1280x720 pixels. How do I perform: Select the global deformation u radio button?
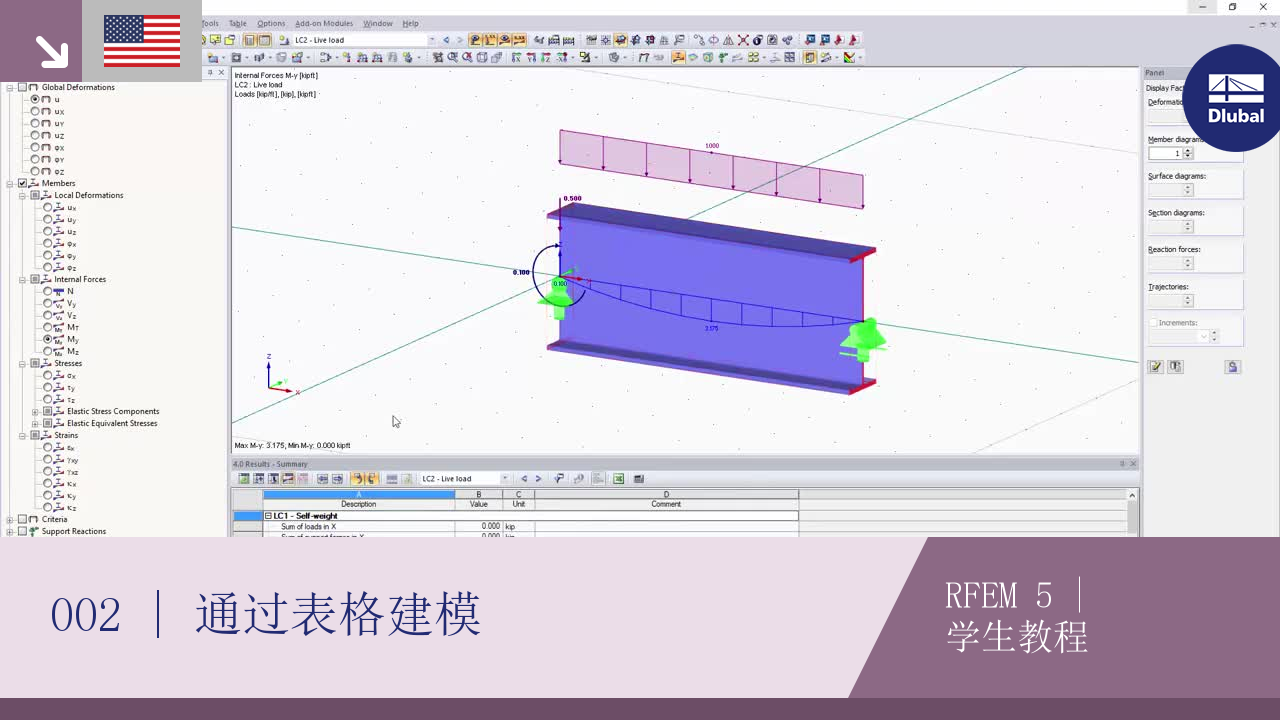(x=35, y=99)
